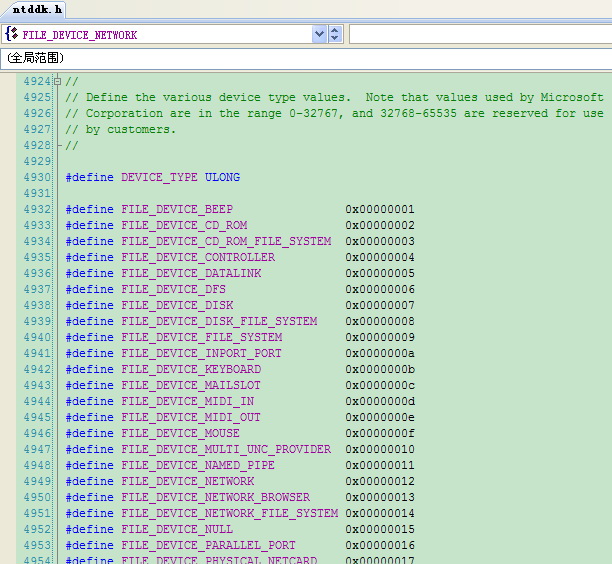612x564 pixels.
Task: Click FILE_DEVICE_INPORT_PORT macro
Action: coord(201,353)
